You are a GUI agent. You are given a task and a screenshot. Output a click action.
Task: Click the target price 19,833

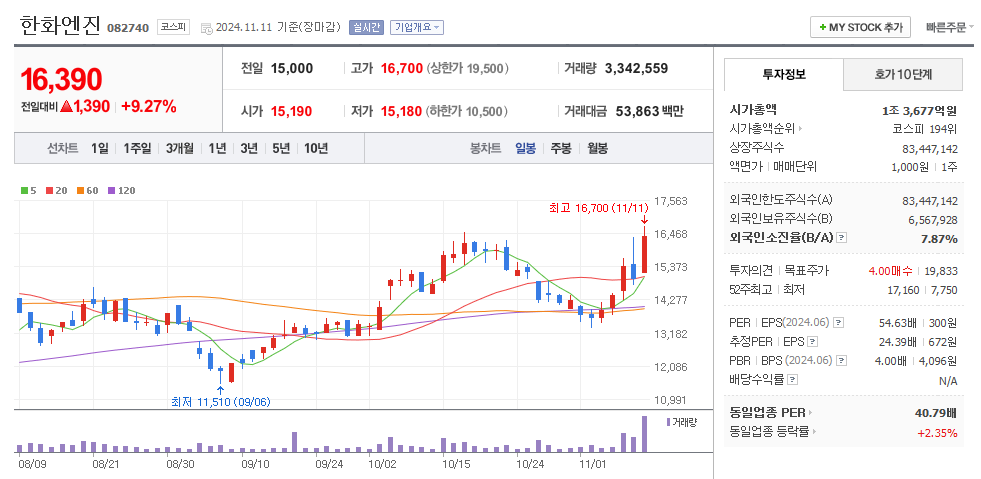click(940, 271)
